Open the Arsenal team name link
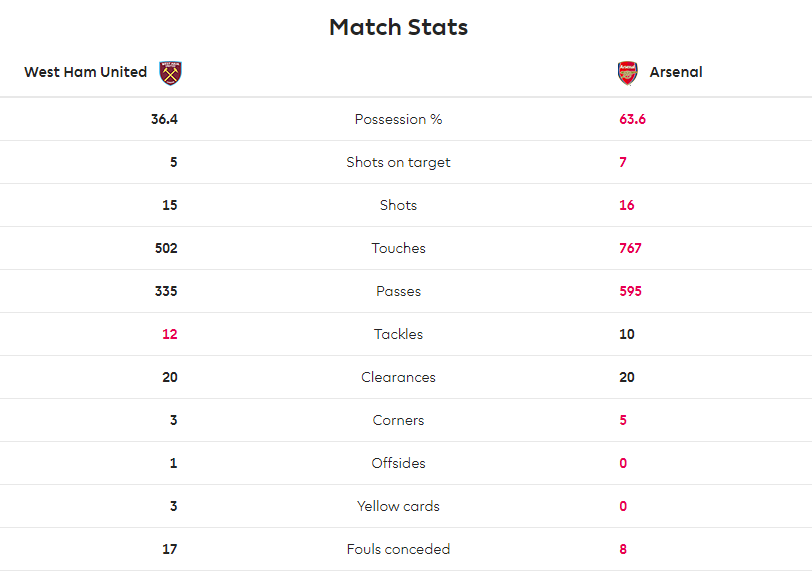 [x=676, y=72]
